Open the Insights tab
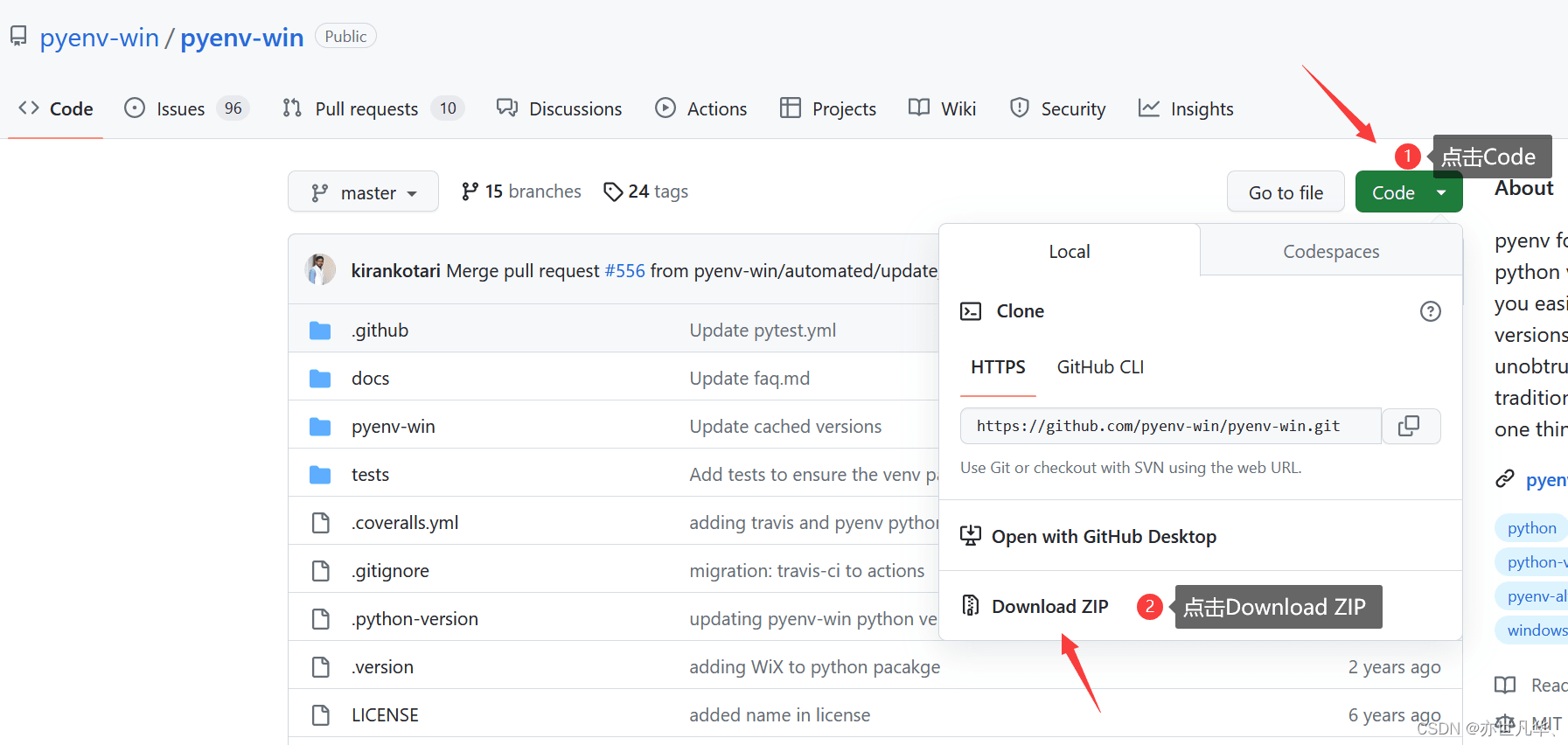This screenshot has width=1568, height=745. [1186, 108]
